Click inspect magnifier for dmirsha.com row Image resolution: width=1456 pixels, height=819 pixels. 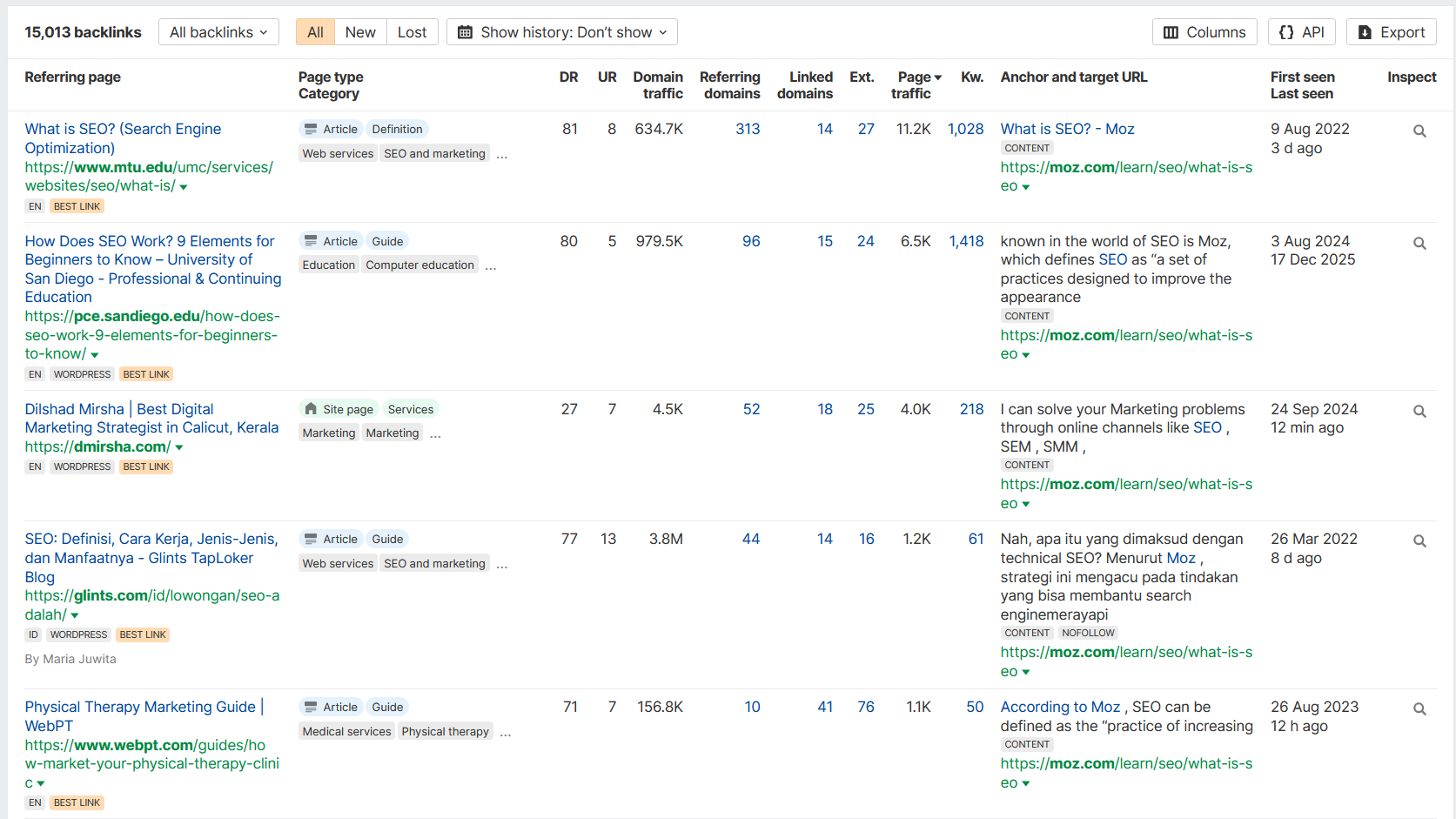click(x=1419, y=412)
